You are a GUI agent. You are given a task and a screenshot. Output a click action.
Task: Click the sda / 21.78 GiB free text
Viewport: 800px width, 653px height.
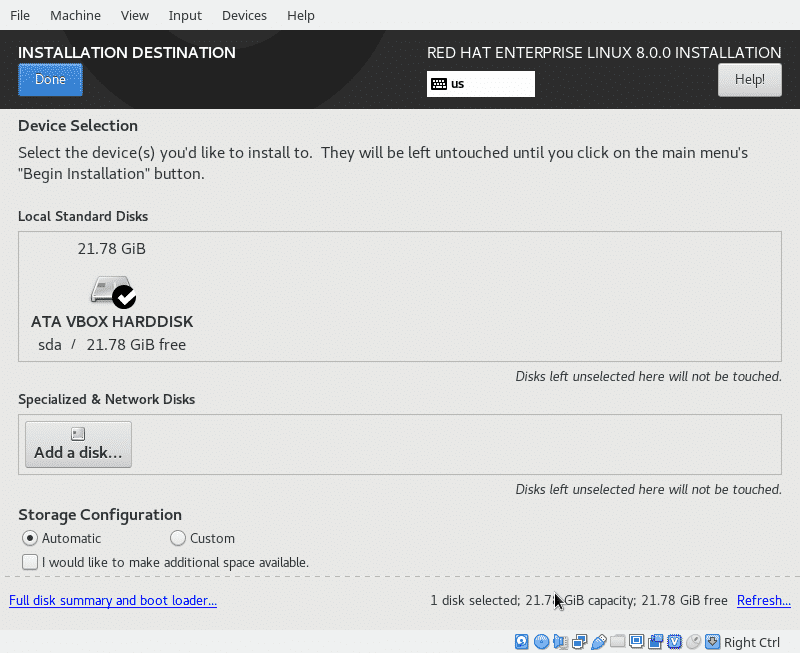pos(112,345)
